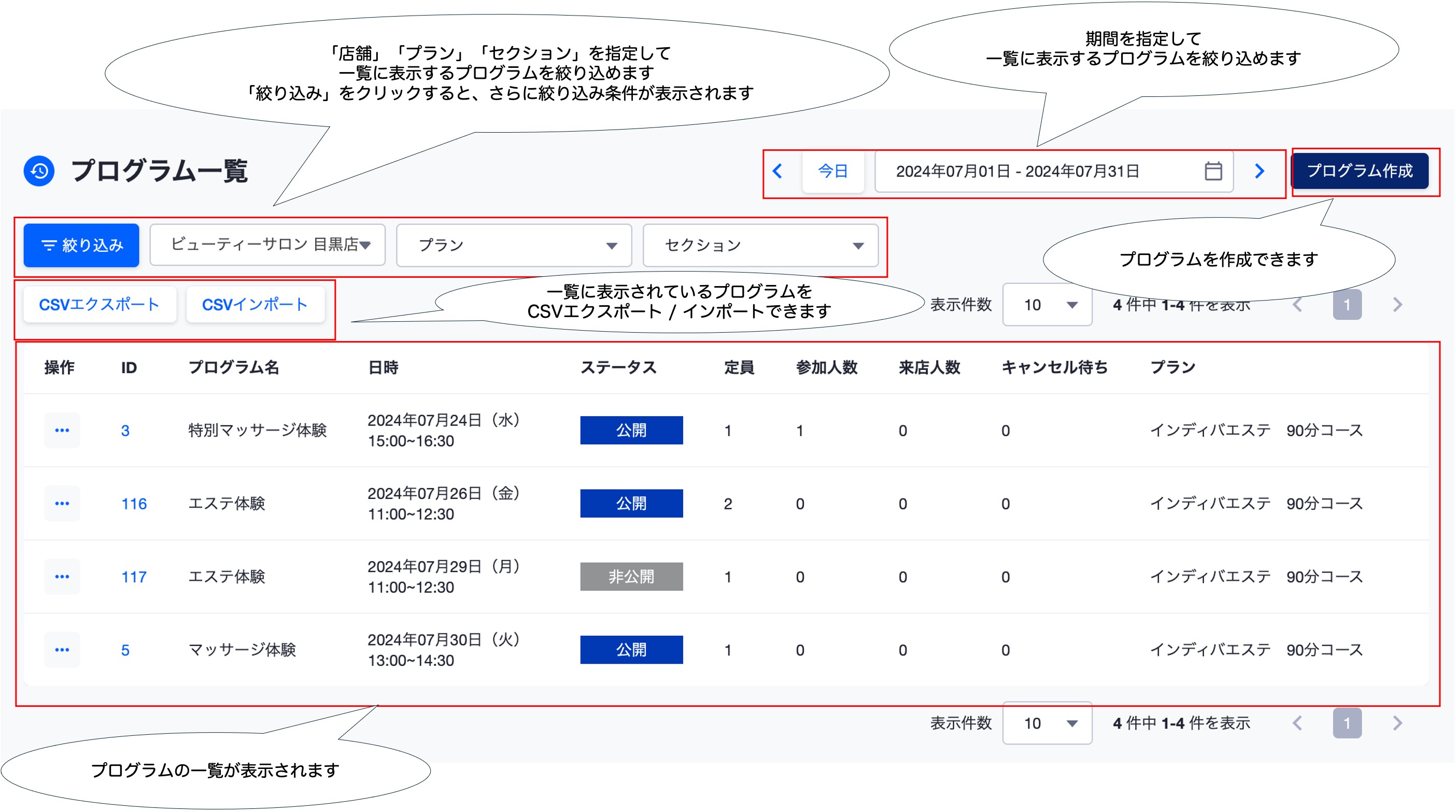Click the CSVエクスポート button

point(100,305)
